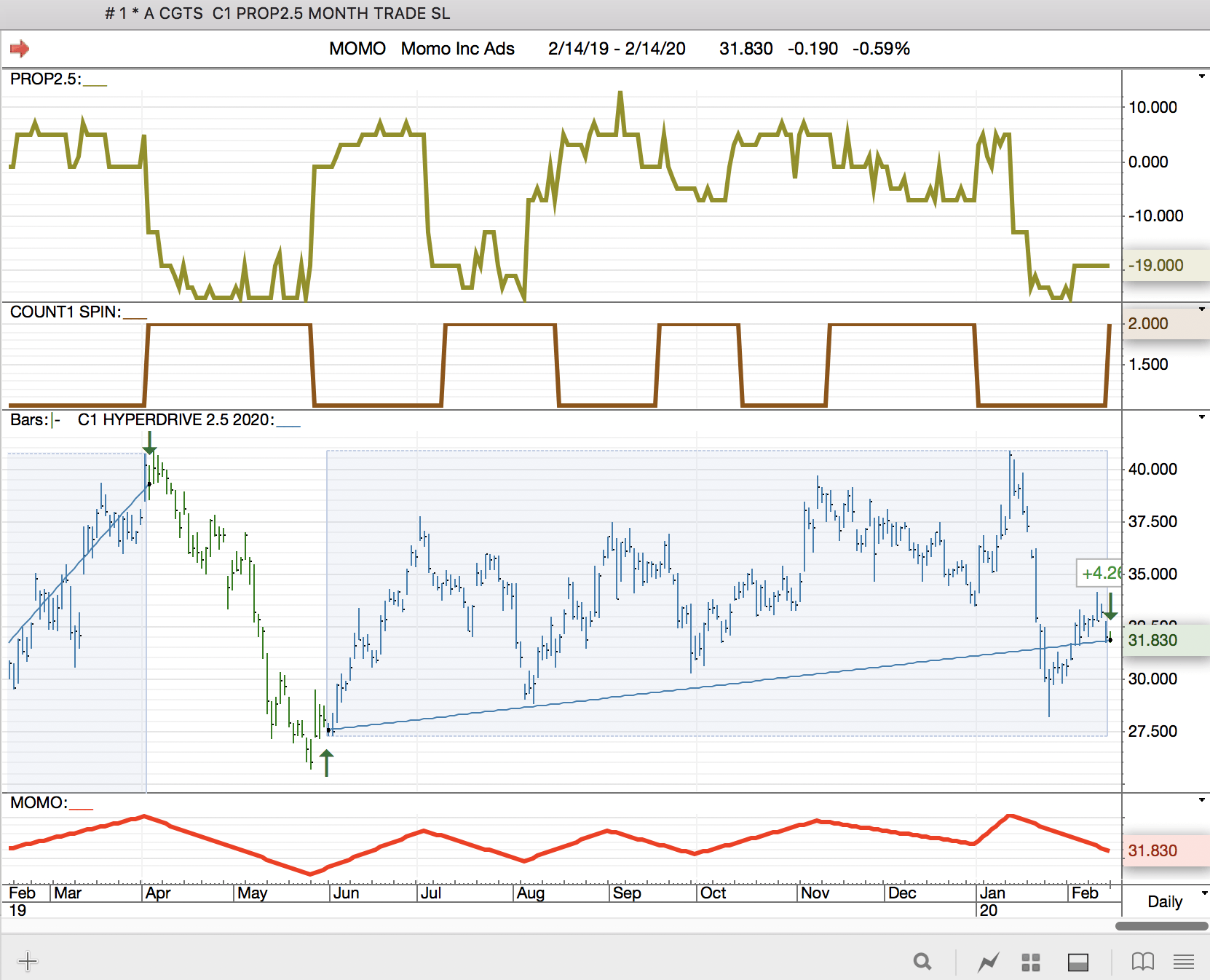The width and height of the screenshot is (1210, 980).
Task: Click the split-pane panel icon
Action: pos(1078,962)
